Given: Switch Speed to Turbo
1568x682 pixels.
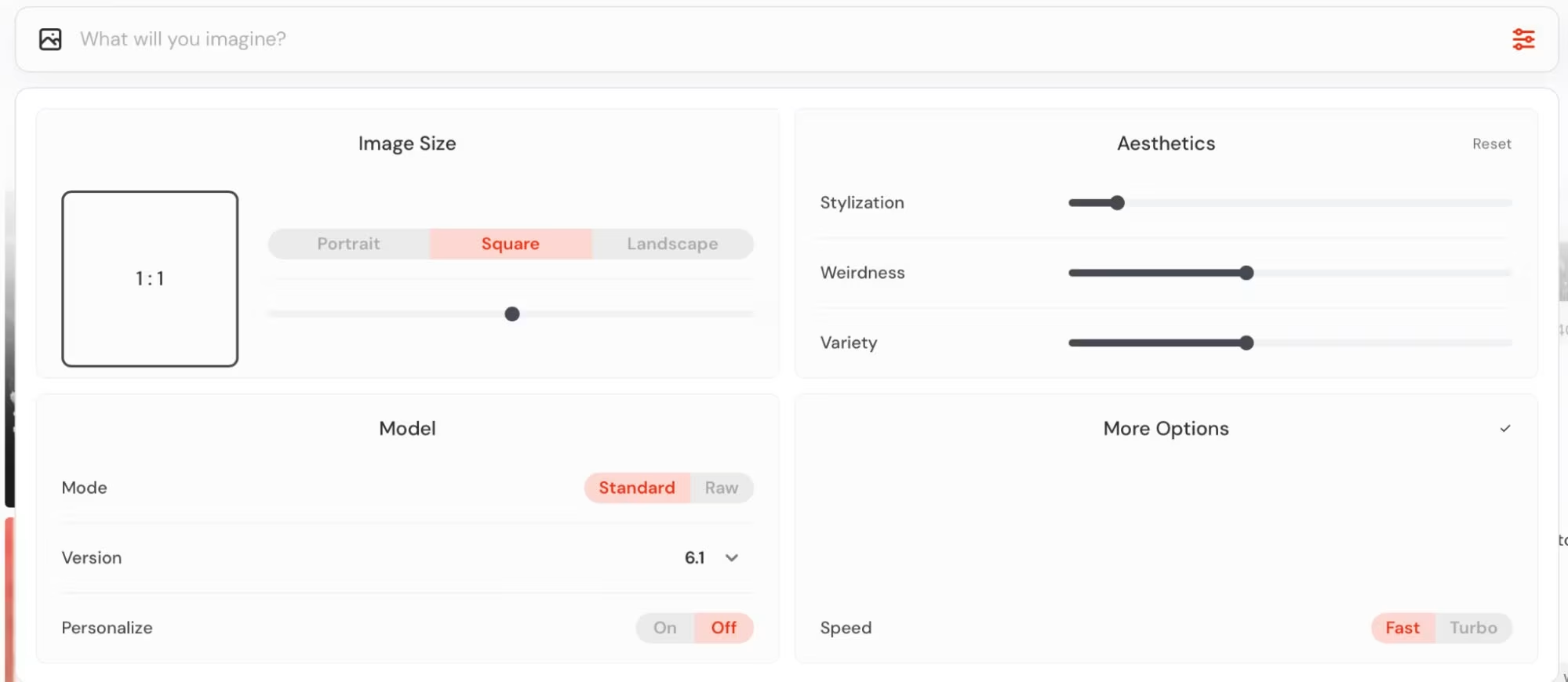Looking at the screenshot, I should point(1472,628).
